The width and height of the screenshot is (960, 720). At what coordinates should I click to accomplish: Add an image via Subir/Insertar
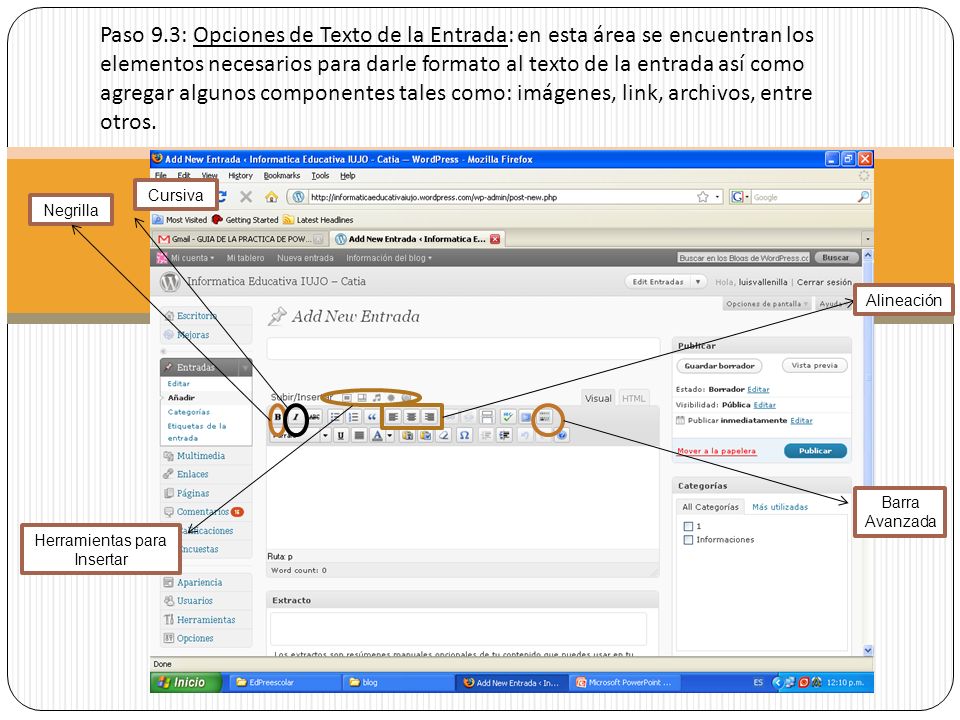coord(347,398)
